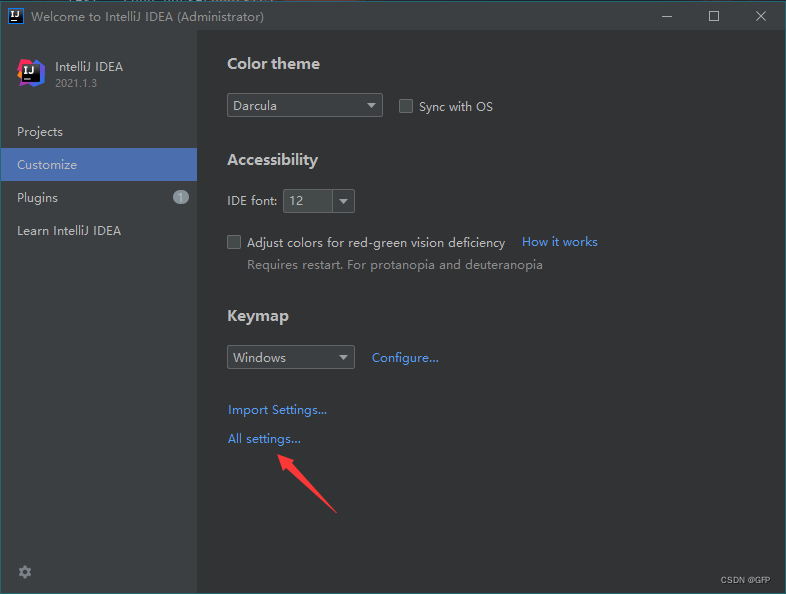This screenshot has height=594, width=786.
Task: Click the version text 2021.1.3
Action: pyautogui.click(x=76, y=83)
